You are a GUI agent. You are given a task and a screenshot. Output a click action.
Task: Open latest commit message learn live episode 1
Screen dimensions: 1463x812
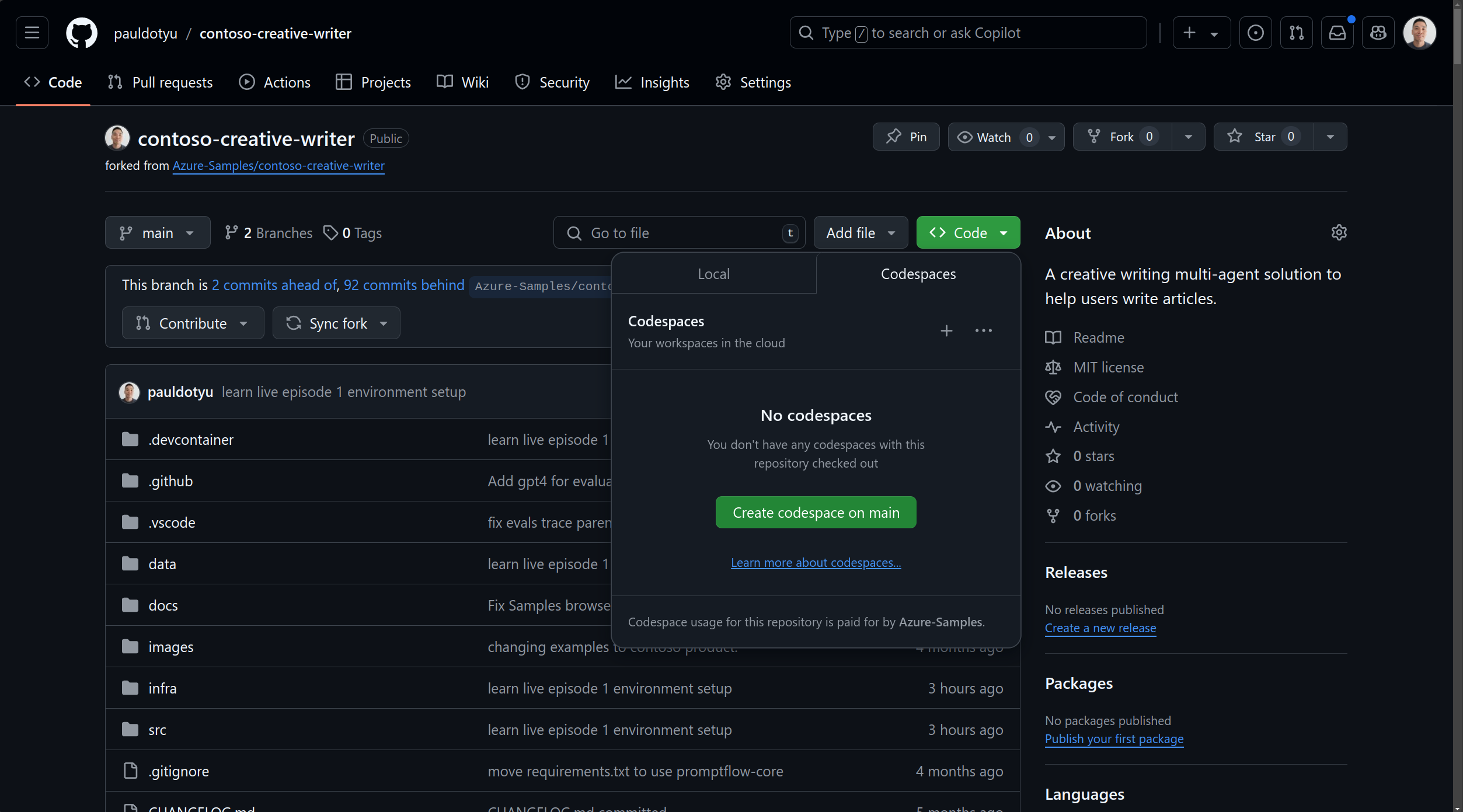(x=343, y=392)
